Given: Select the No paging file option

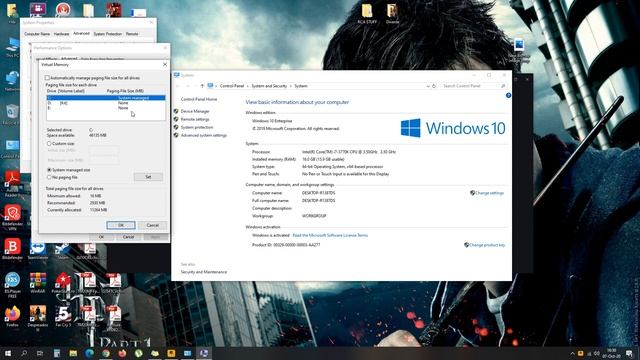Looking at the screenshot, I should pos(49,177).
